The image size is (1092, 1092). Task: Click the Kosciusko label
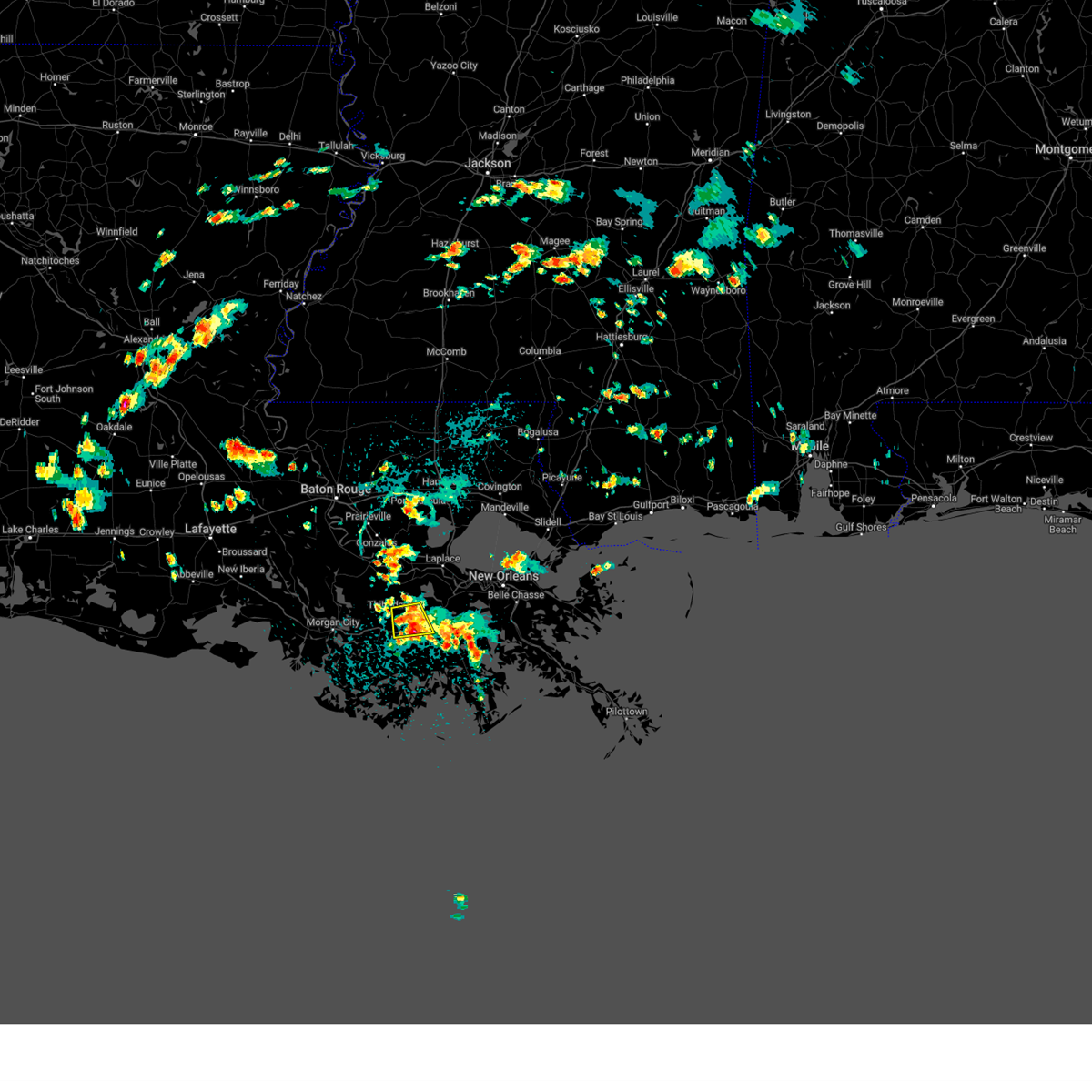577,29
